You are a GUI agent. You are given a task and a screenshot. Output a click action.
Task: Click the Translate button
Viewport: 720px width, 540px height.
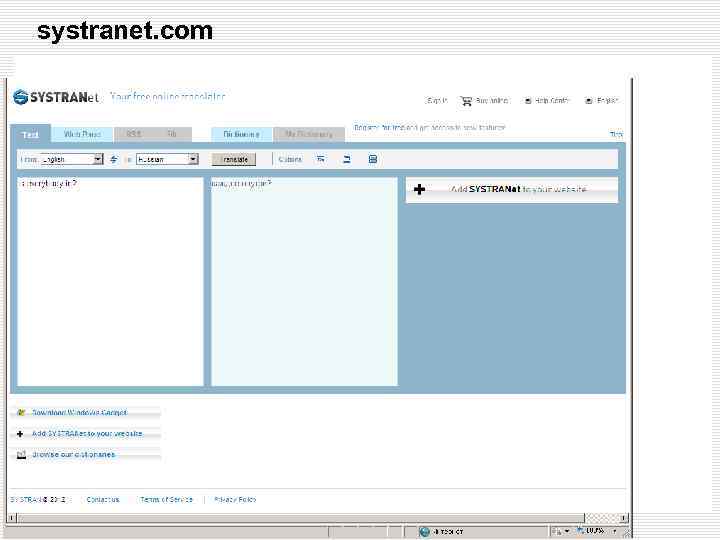point(234,159)
